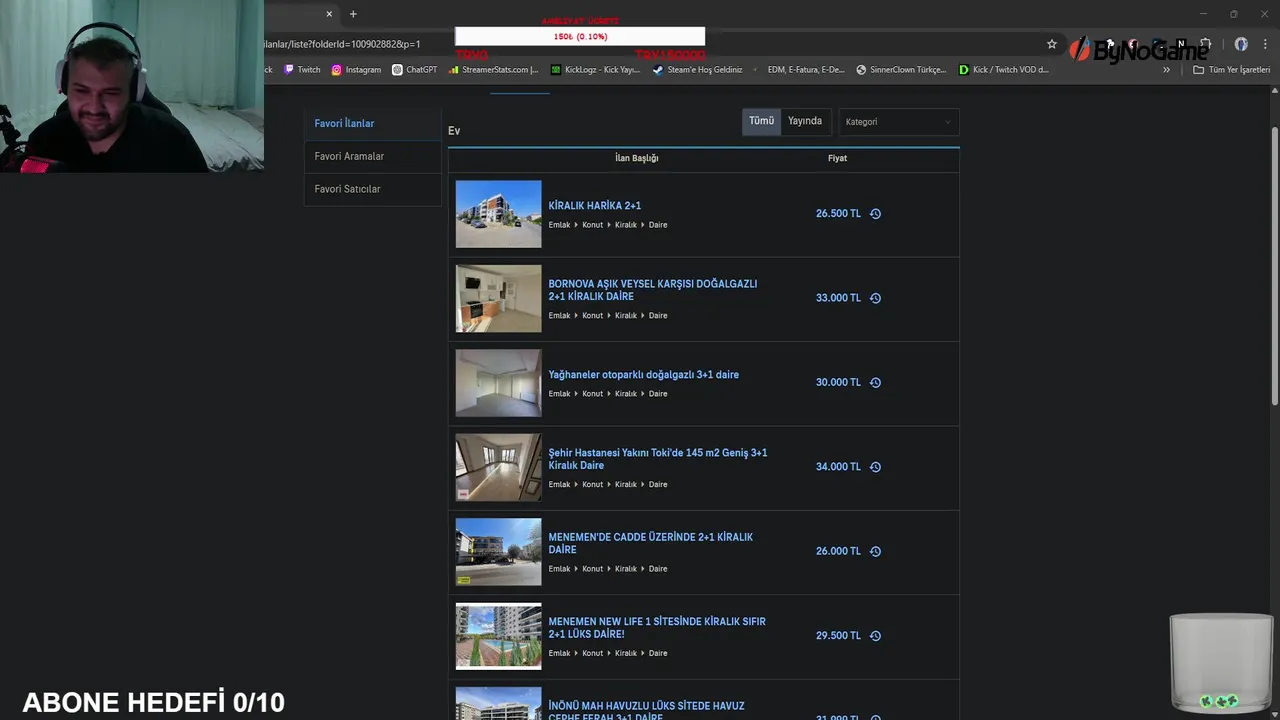Screen dimensions: 1280x720
Task: Click Kiralık breadcrumb under BORNOVA AŞIK VEYSEL listing
Action: click(626, 316)
